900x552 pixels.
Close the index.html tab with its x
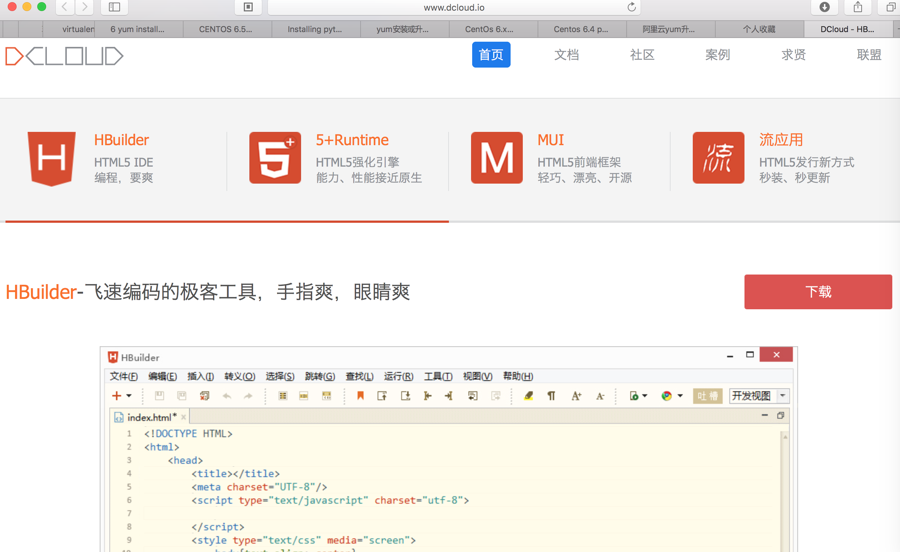[183, 417]
